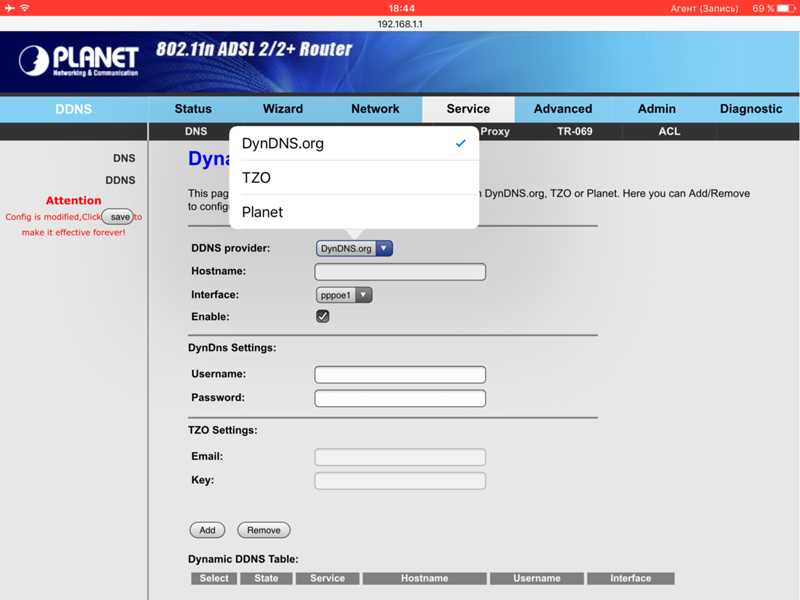Viewport: 800px width, 600px height.
Task: Open the Interface pppoe1 dropdown
Action: [344, 295]
